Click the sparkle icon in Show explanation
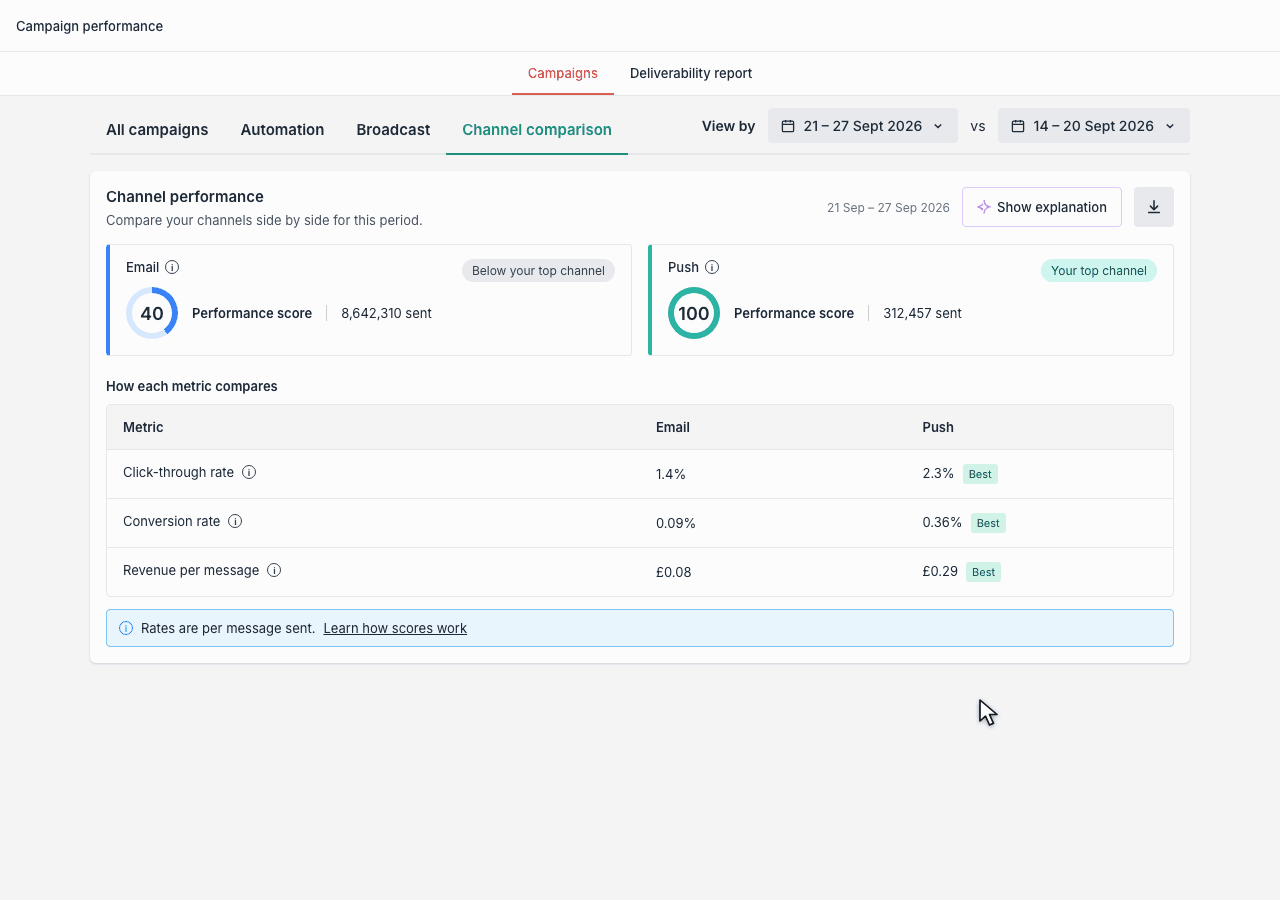The width and height of the screenshot is (1280, 900). pyautogui.click(x=984, y=207)
